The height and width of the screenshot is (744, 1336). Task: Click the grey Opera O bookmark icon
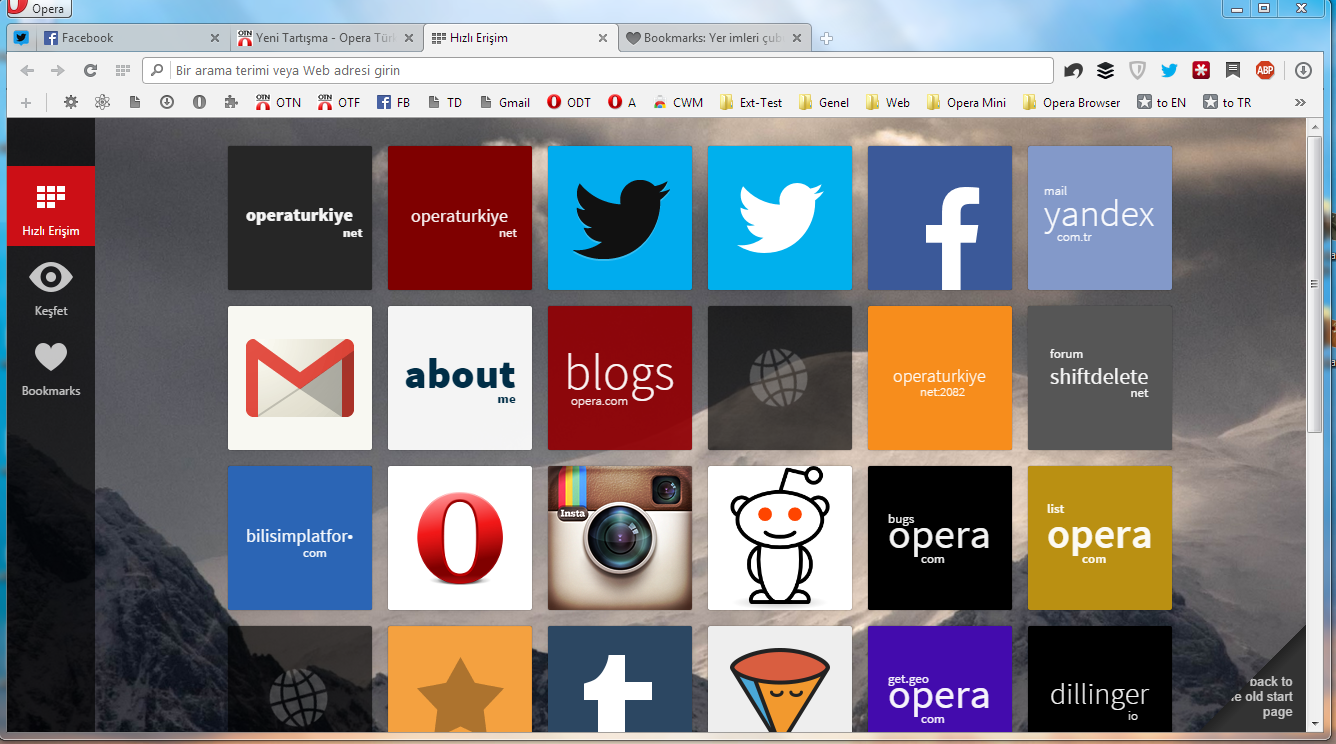pyautogui.click(x=199, y=102)
